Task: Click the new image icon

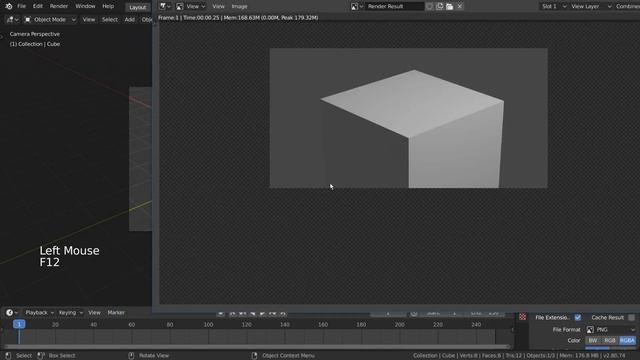Action: coord(440,6)
